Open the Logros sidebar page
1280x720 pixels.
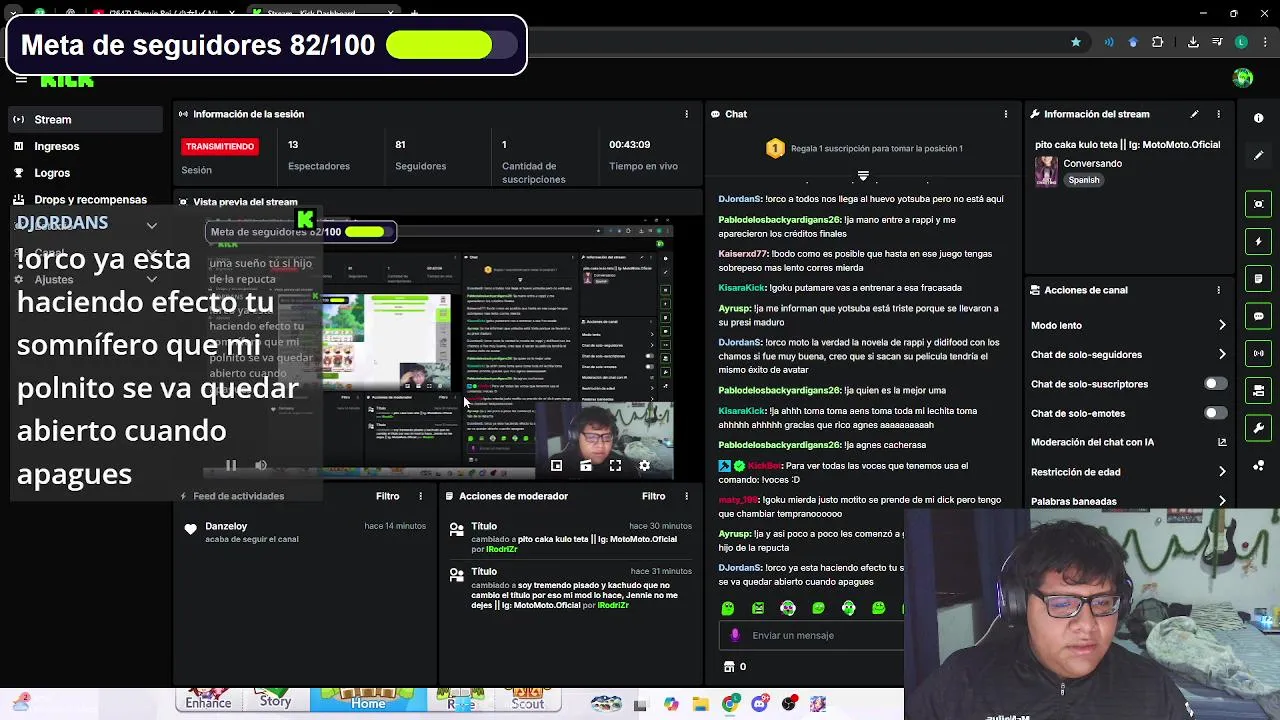(x=84, y=173)
